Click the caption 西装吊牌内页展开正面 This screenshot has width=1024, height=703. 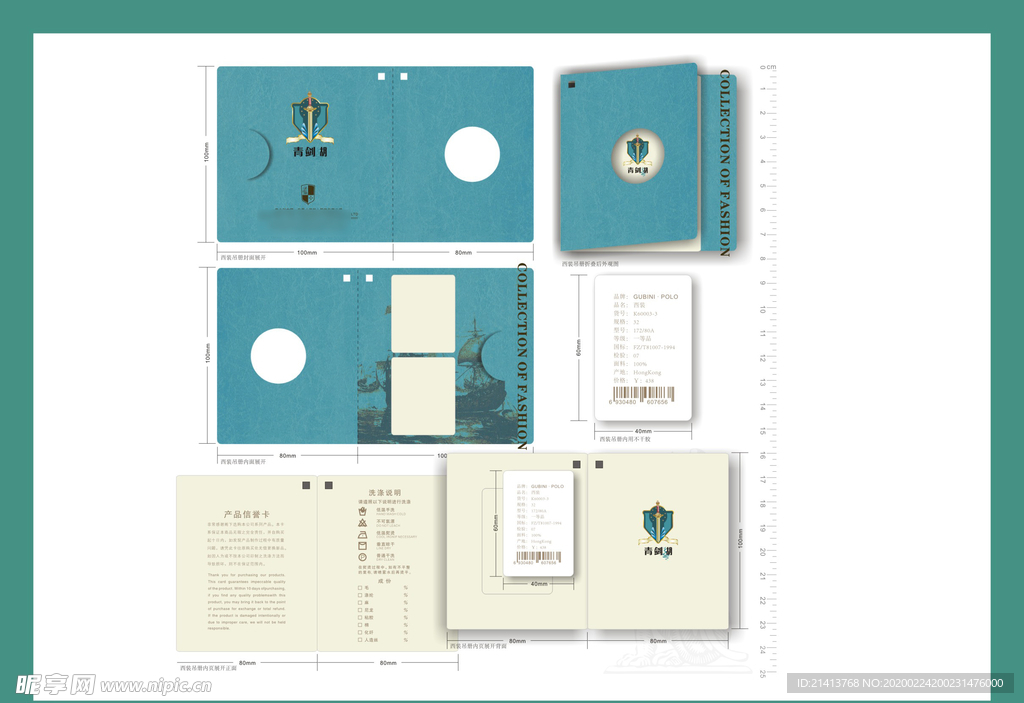[x=208, y=668]
